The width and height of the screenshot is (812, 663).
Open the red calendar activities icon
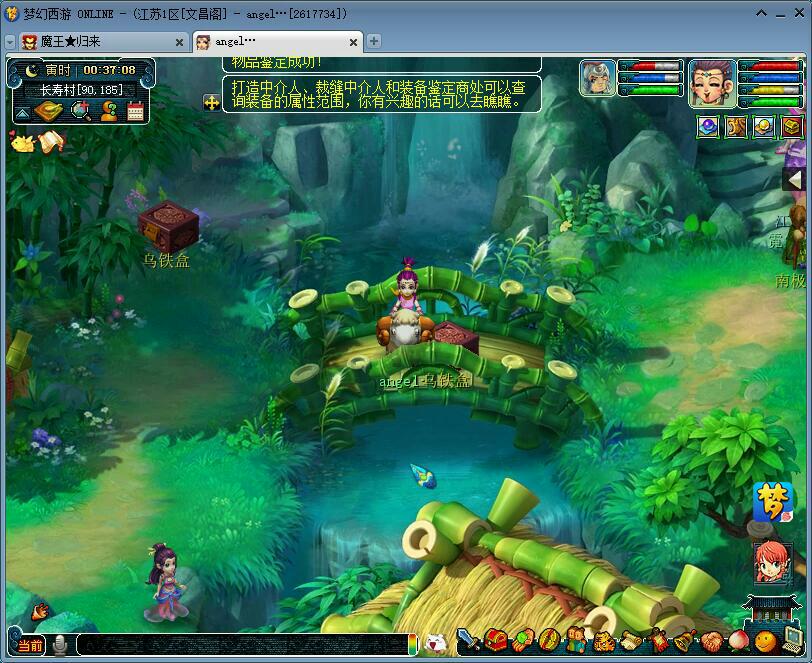click(135, 110)
